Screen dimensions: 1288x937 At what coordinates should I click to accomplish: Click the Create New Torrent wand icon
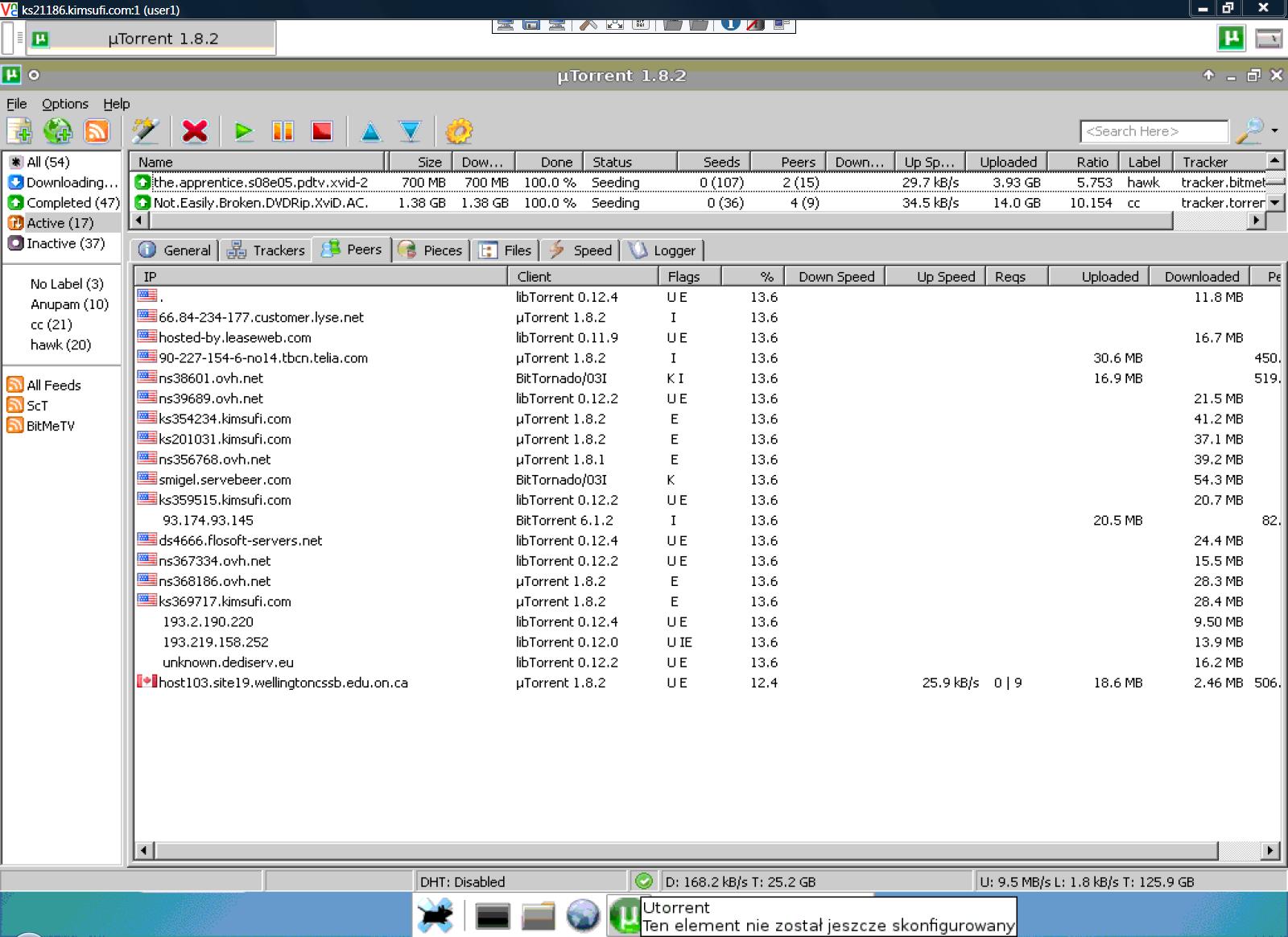[146, 130]
